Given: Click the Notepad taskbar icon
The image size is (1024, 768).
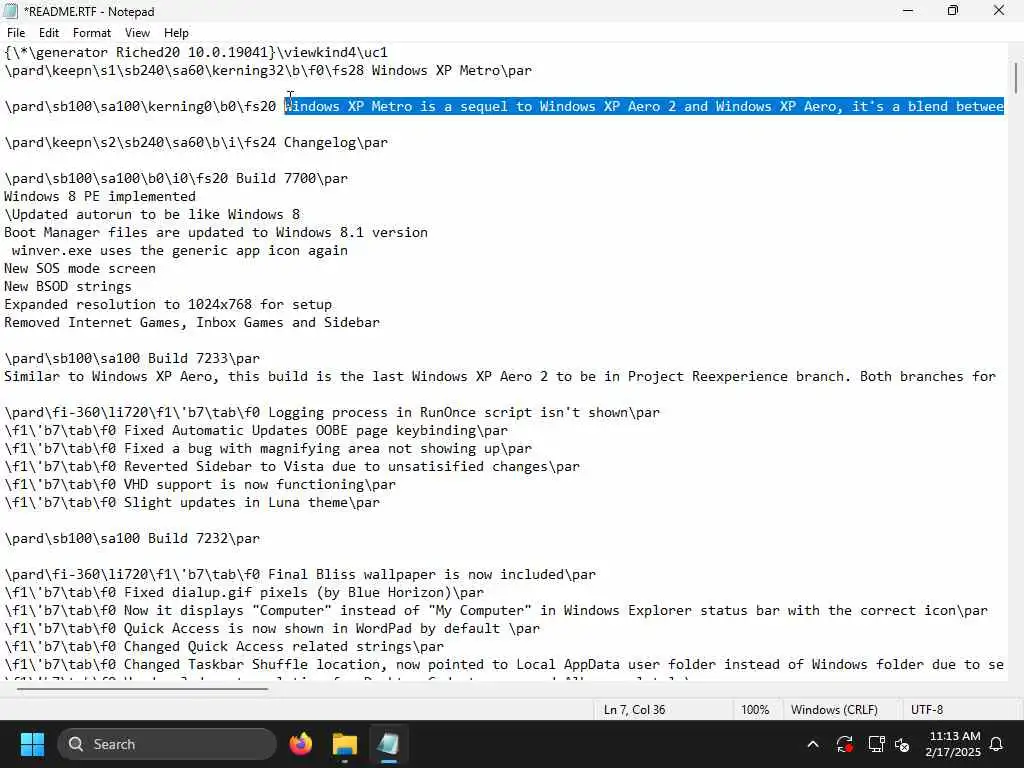Looking at the screenshot, I should point(388,744).
